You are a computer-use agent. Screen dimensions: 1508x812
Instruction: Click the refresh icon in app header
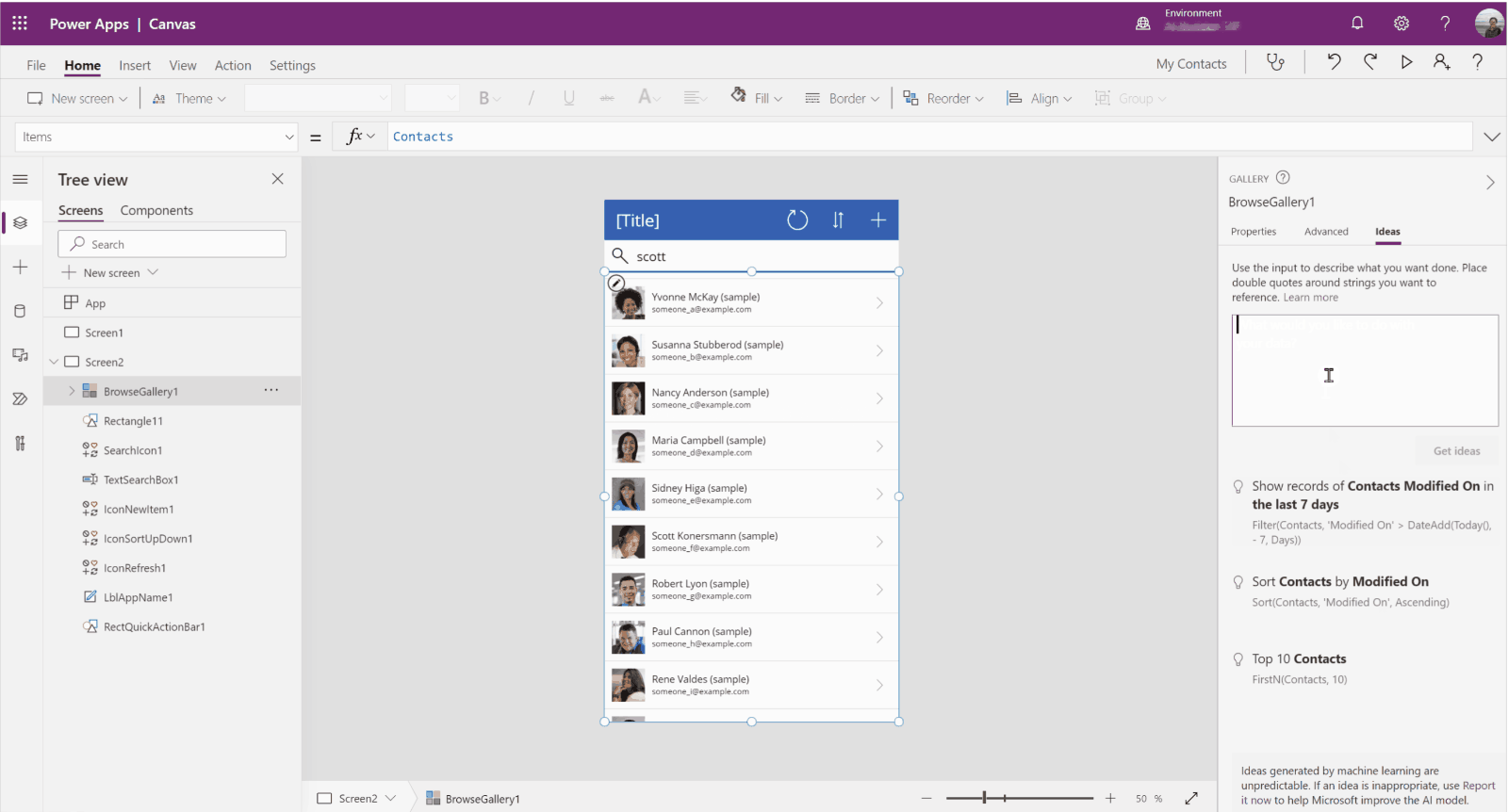797,220
